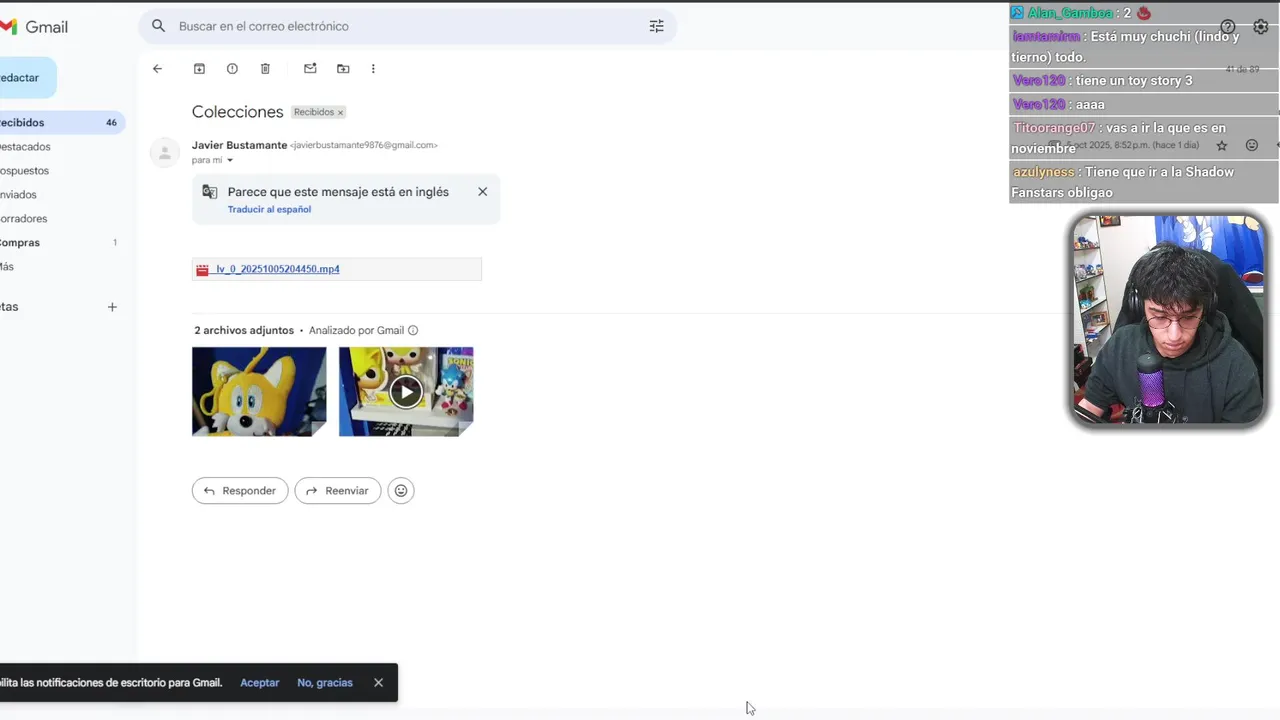Star this email from Javier Bustamante
The image size is (1280, 720).
tap(1221, 145)
